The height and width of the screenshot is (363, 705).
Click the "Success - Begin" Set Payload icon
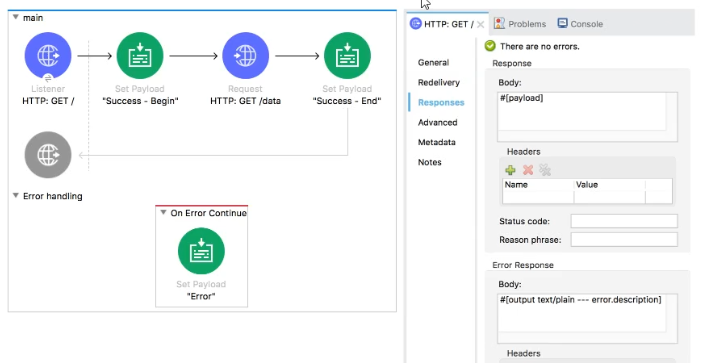point(140,55)
